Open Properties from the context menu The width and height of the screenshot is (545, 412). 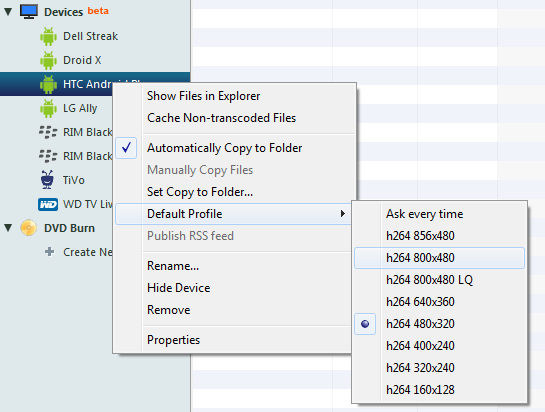click(x=173, y=340)
